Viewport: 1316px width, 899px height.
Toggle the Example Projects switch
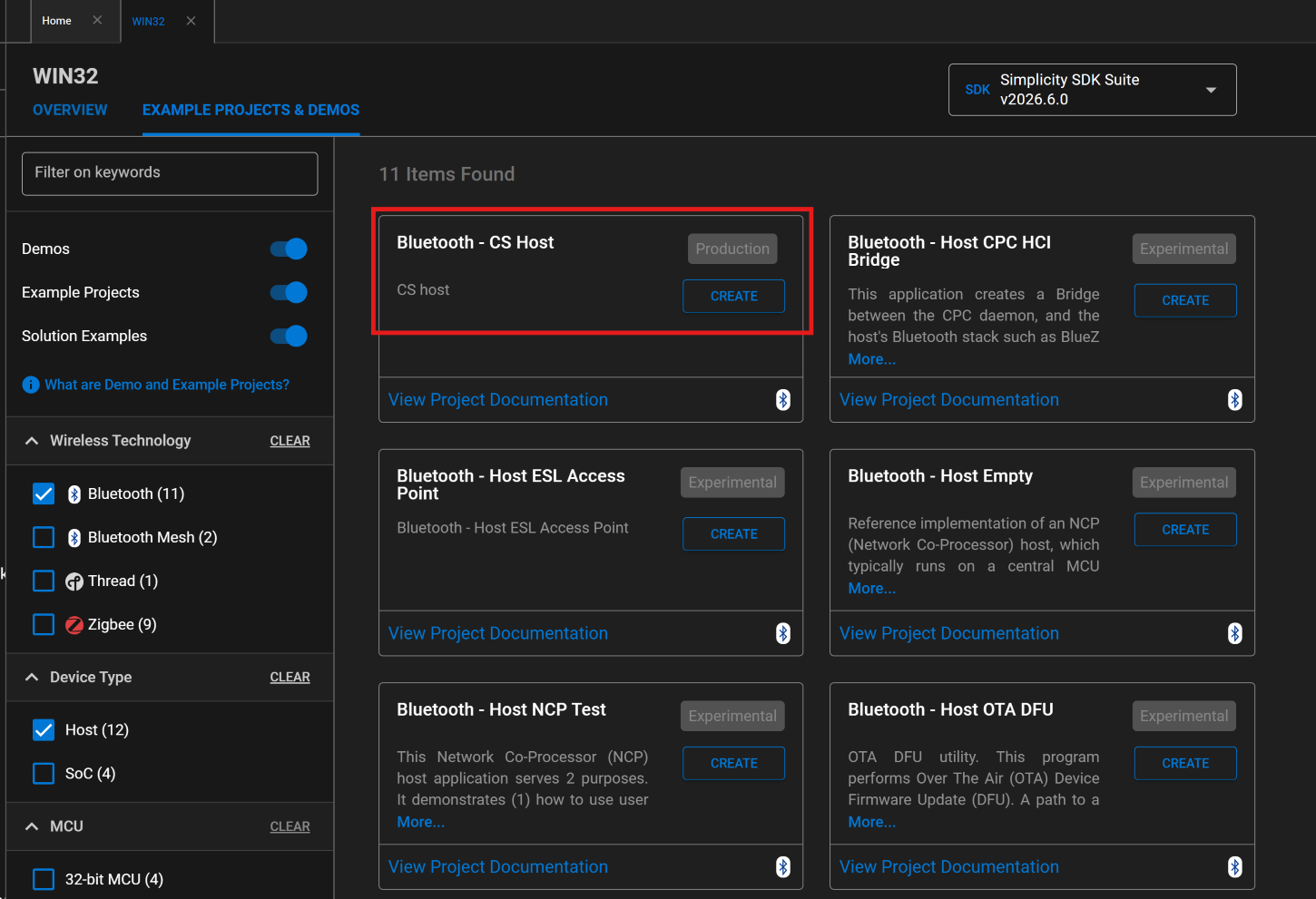[x=289, y=292]
